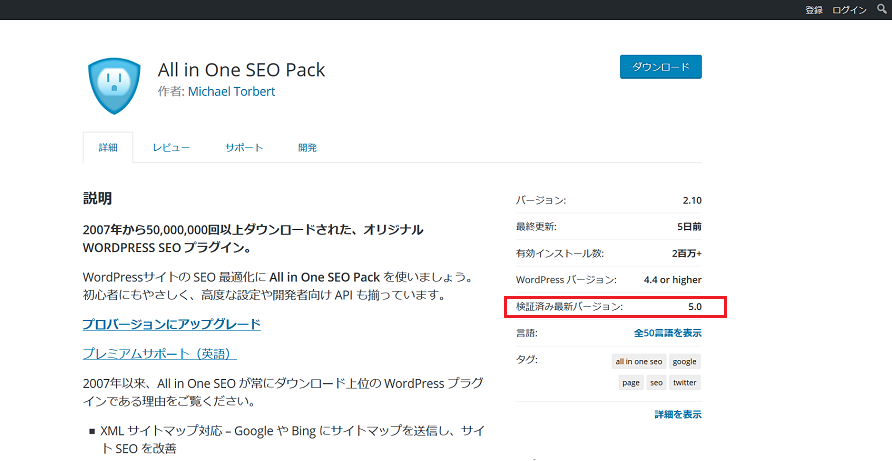Click the 登録 link in top bar
892x461 pixels.
(x=814, y=9)
